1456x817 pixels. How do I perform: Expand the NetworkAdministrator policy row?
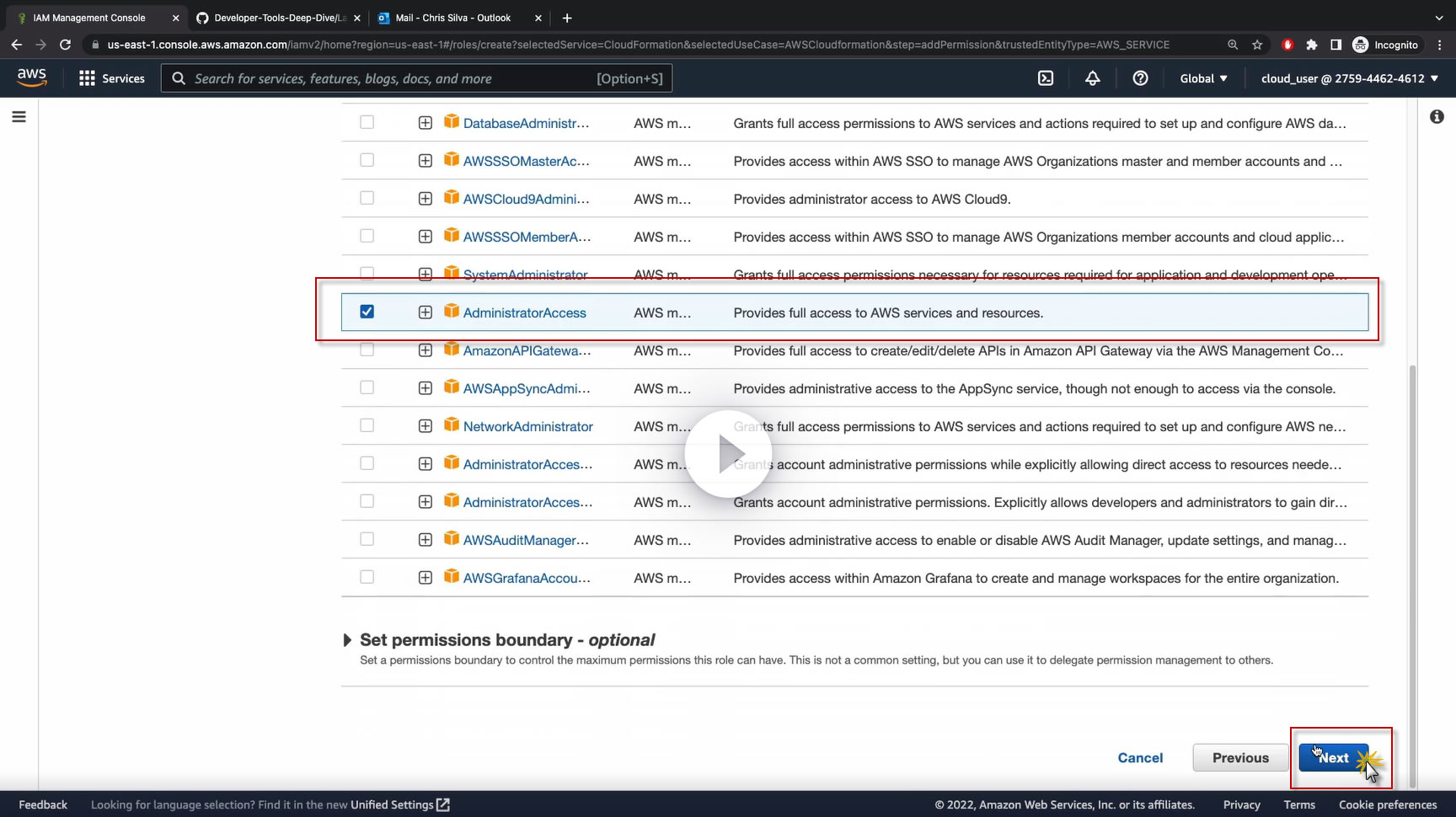click(x=426, y=426)
